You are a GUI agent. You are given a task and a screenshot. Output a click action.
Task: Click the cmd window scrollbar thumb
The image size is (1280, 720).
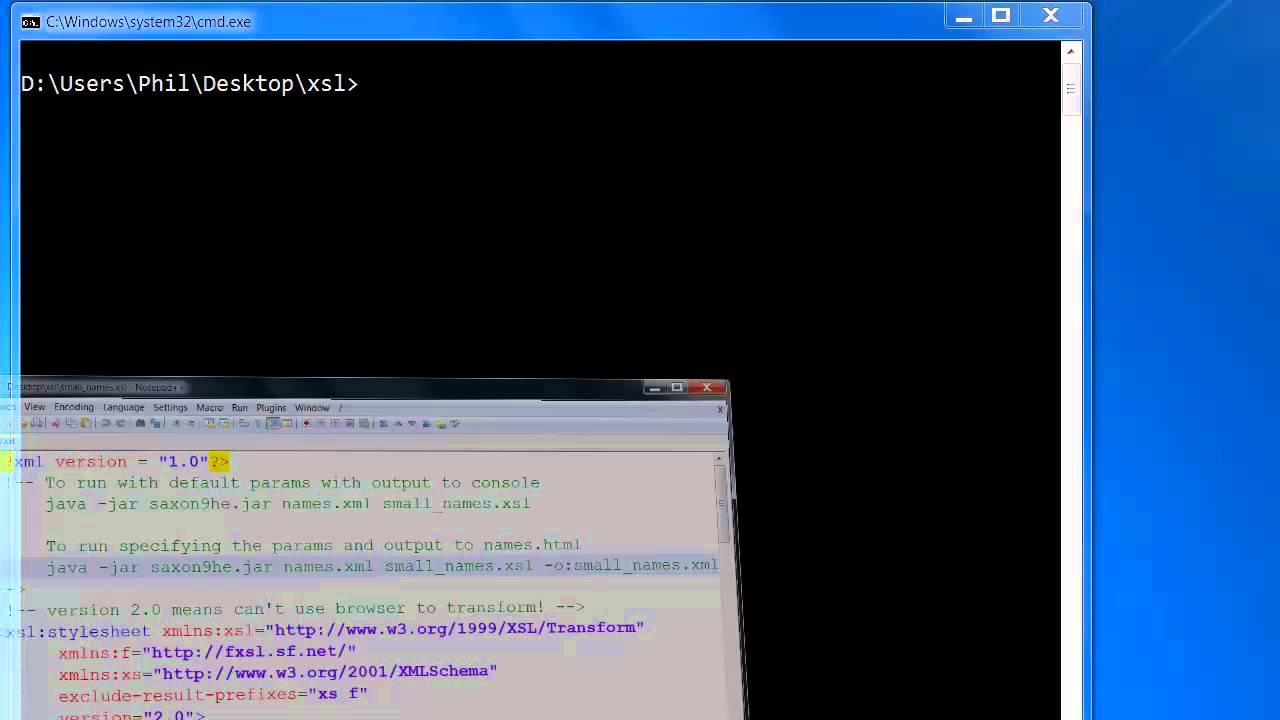[1070, 89]
